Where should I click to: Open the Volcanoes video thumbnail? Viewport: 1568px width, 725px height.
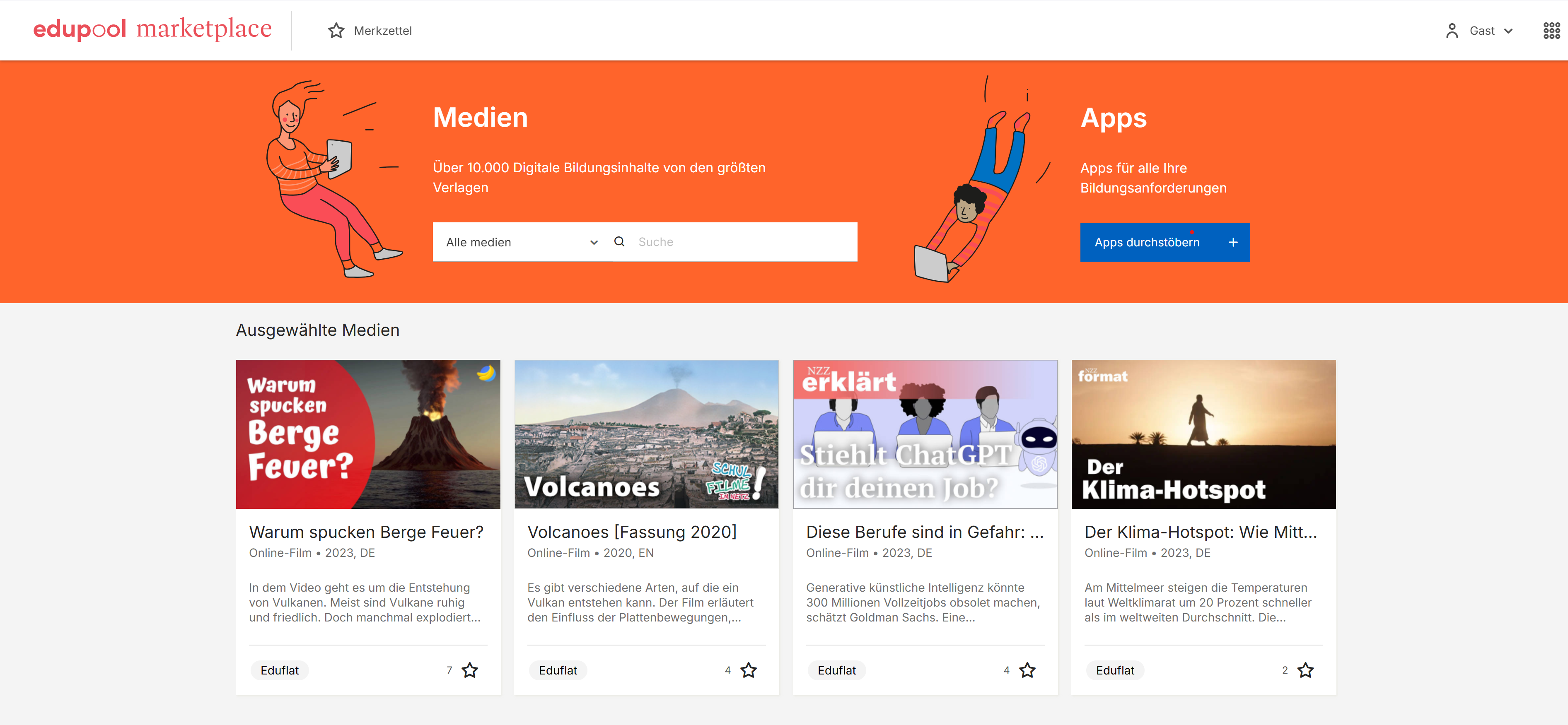(x=646, y=434)
